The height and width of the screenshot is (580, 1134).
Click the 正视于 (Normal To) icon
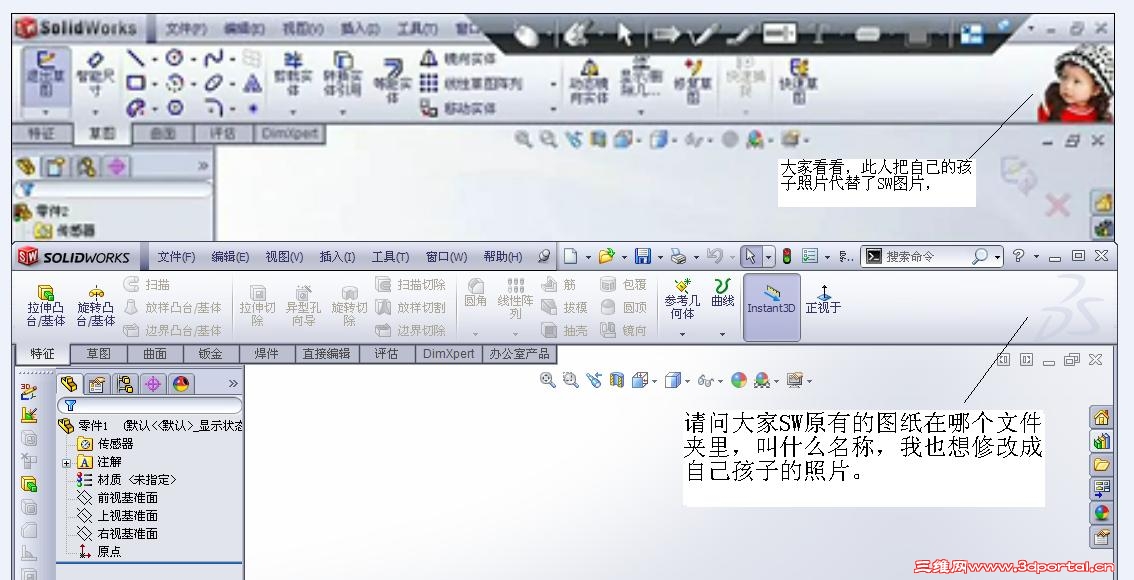[x=823, y=299]
